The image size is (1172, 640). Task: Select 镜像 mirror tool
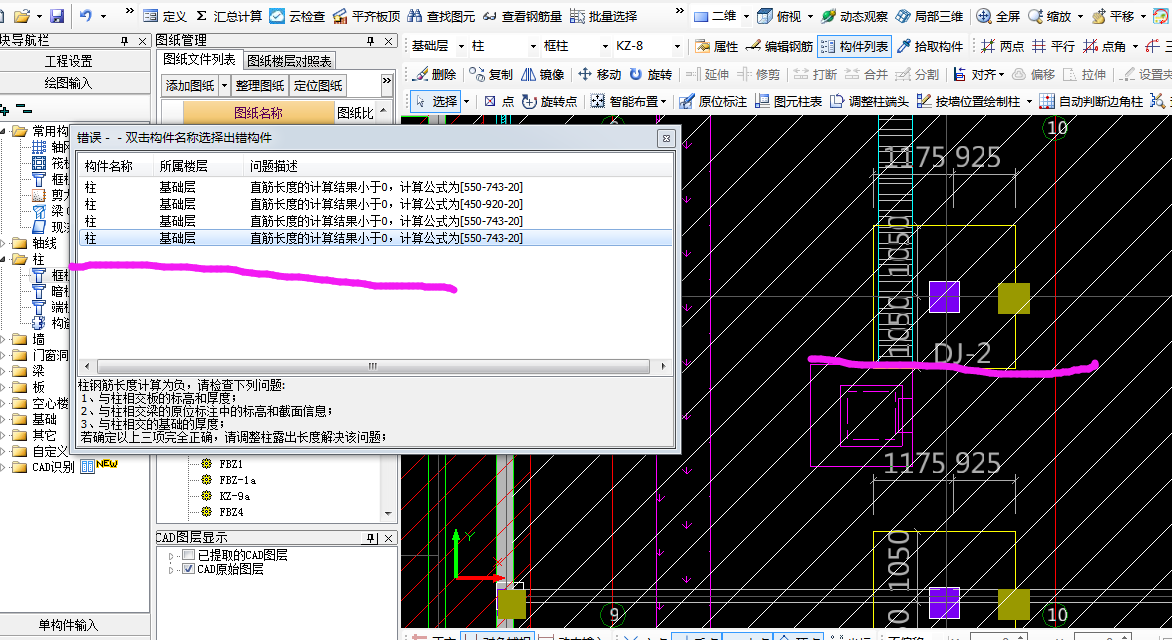click(x=543, y=74)
